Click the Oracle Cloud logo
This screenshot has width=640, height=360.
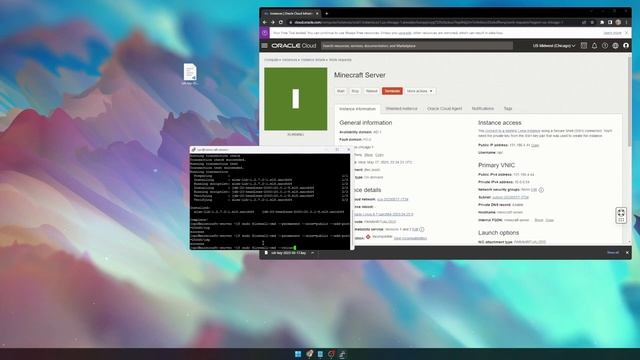[294, 46]
